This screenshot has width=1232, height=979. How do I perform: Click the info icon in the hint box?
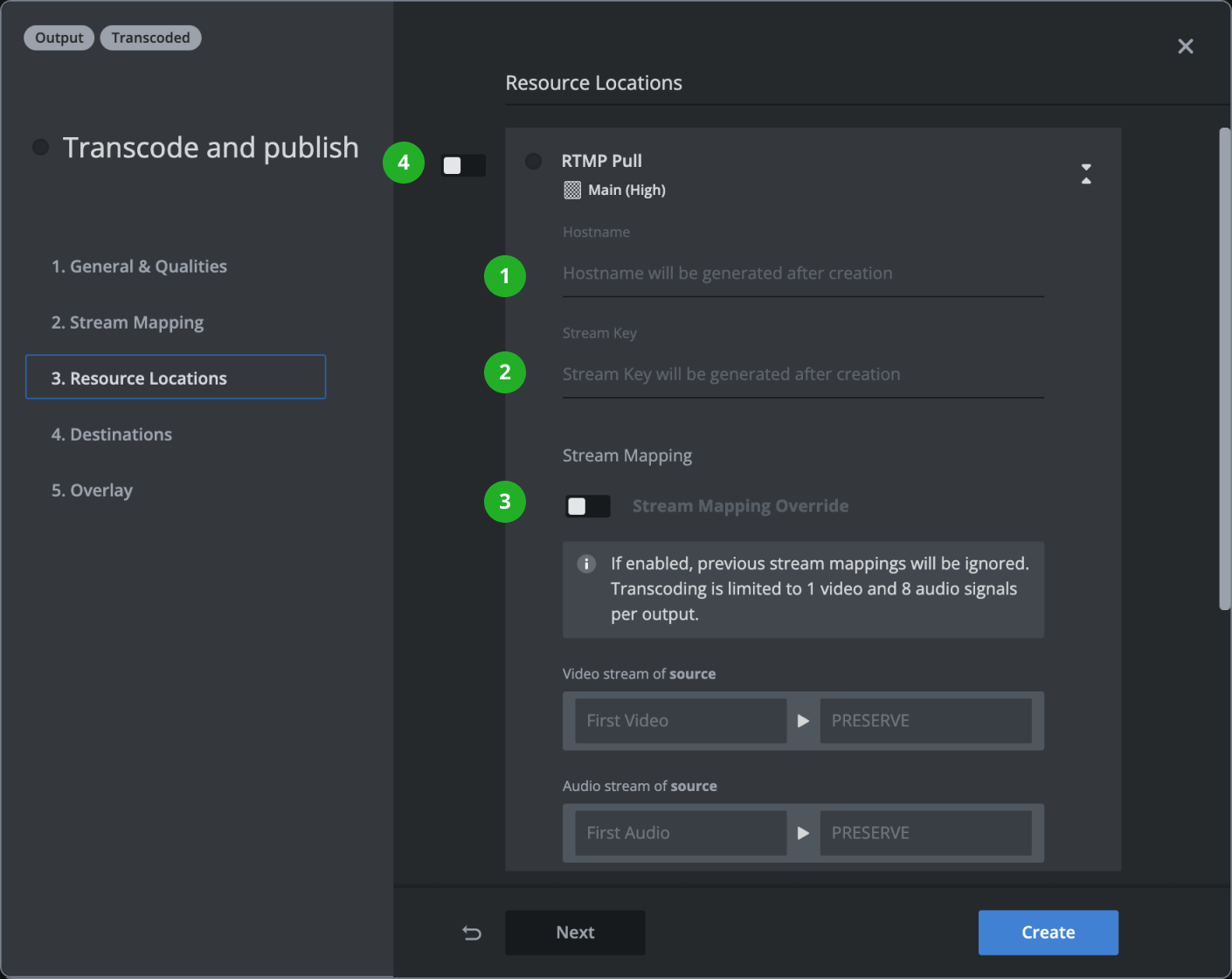586,564
